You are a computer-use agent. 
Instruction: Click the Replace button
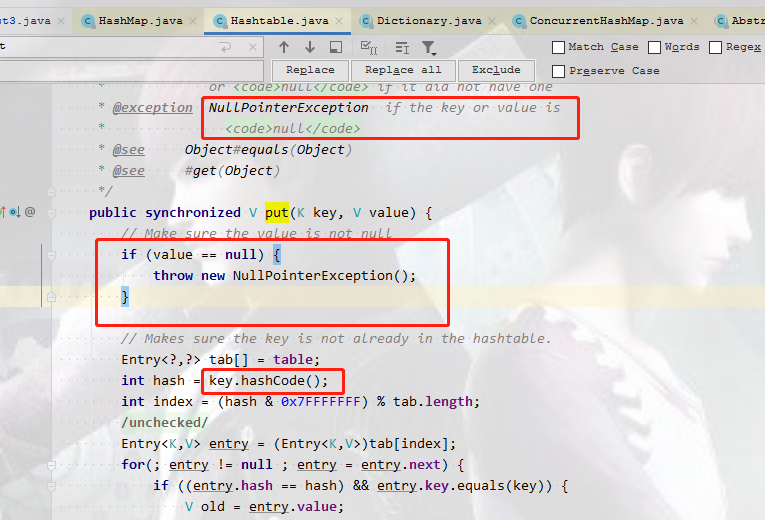(310, 70)
